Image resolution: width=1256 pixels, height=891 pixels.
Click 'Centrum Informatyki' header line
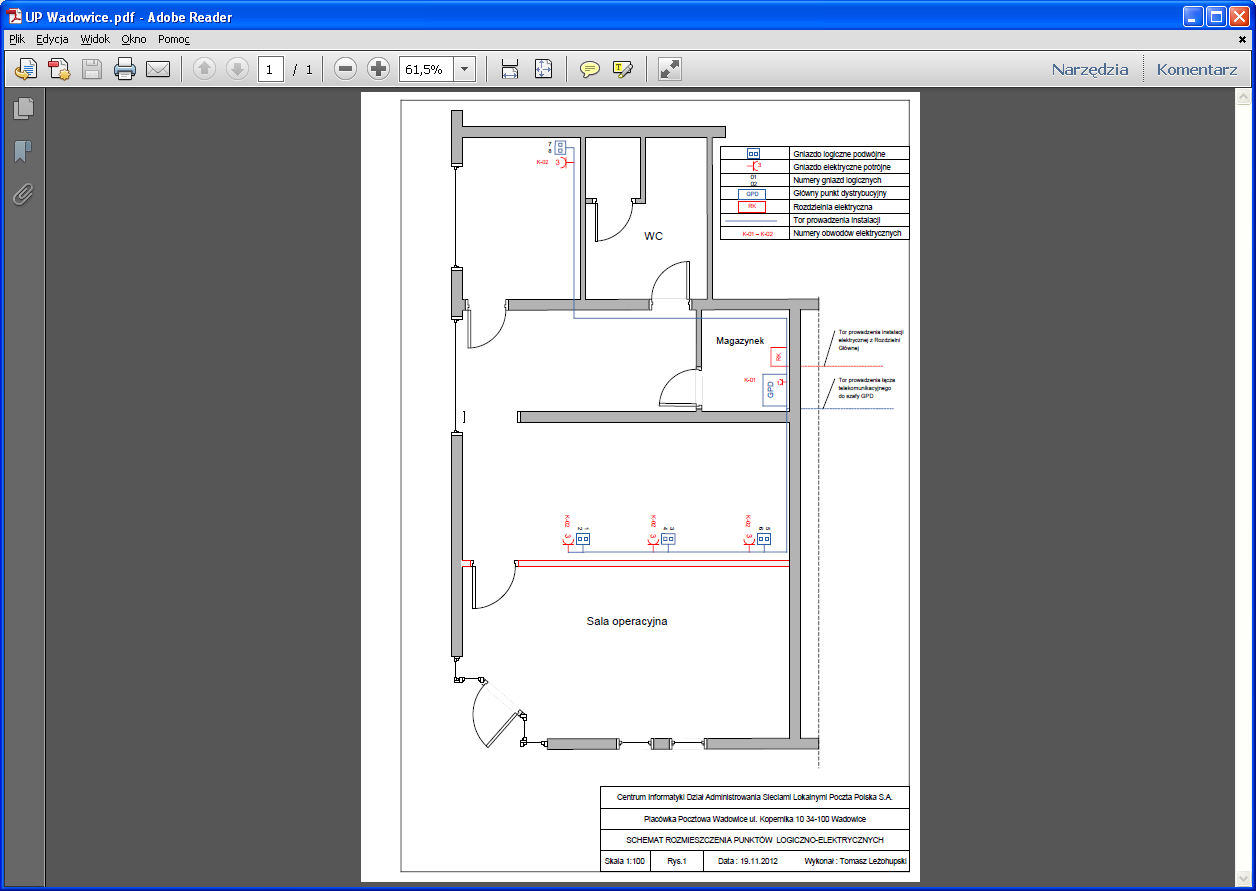coord(754,797)
